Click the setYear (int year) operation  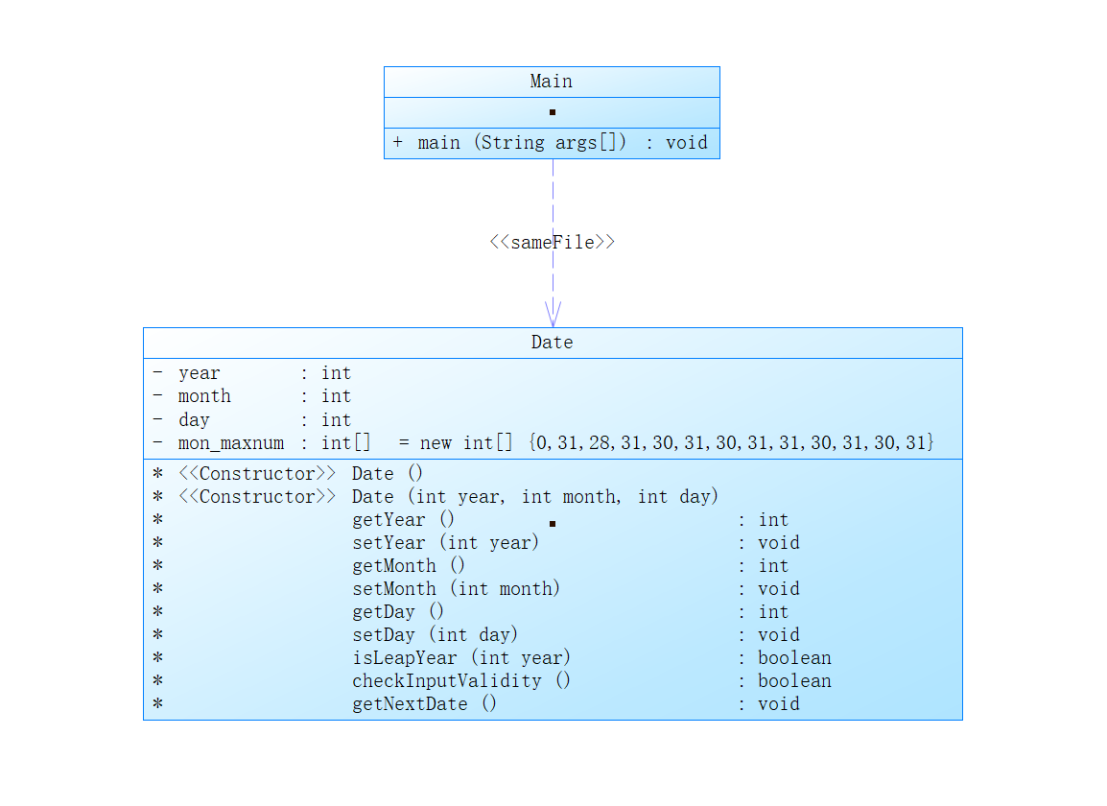coord(445,543)
